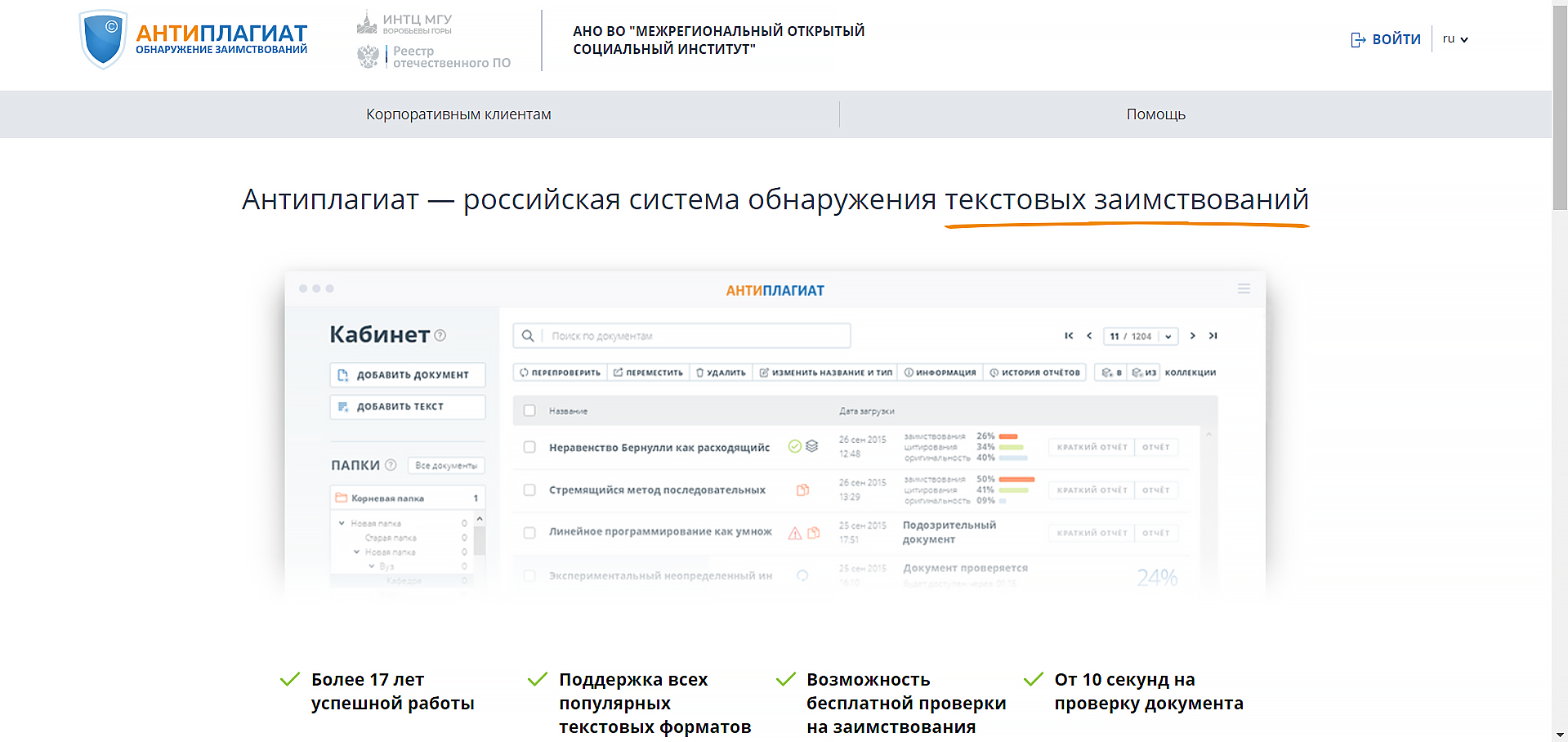
Task: Open КРАТКИЙ ОТЧЁТ for Линейное программирование
Action: [x=1092, y=533]
